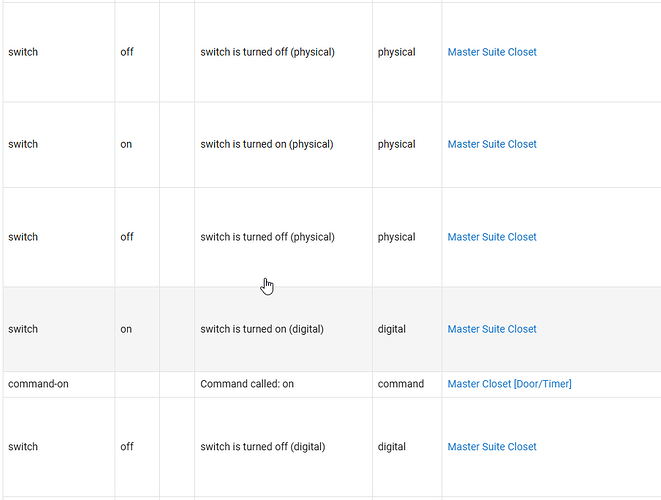Select "digital" type in the switch-off row
This screenshot has width=661, height=500.
[x=392, y=447]
